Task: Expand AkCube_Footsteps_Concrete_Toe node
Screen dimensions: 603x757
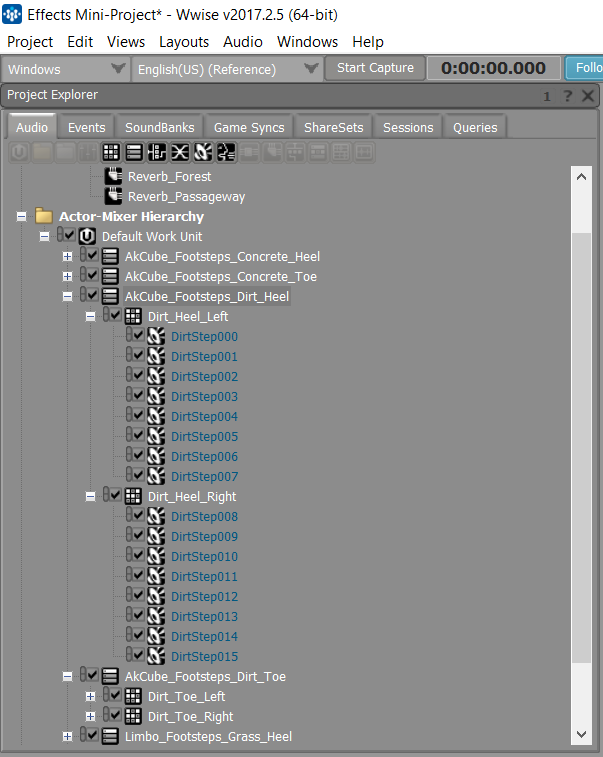Action: (x=68, y=276)
